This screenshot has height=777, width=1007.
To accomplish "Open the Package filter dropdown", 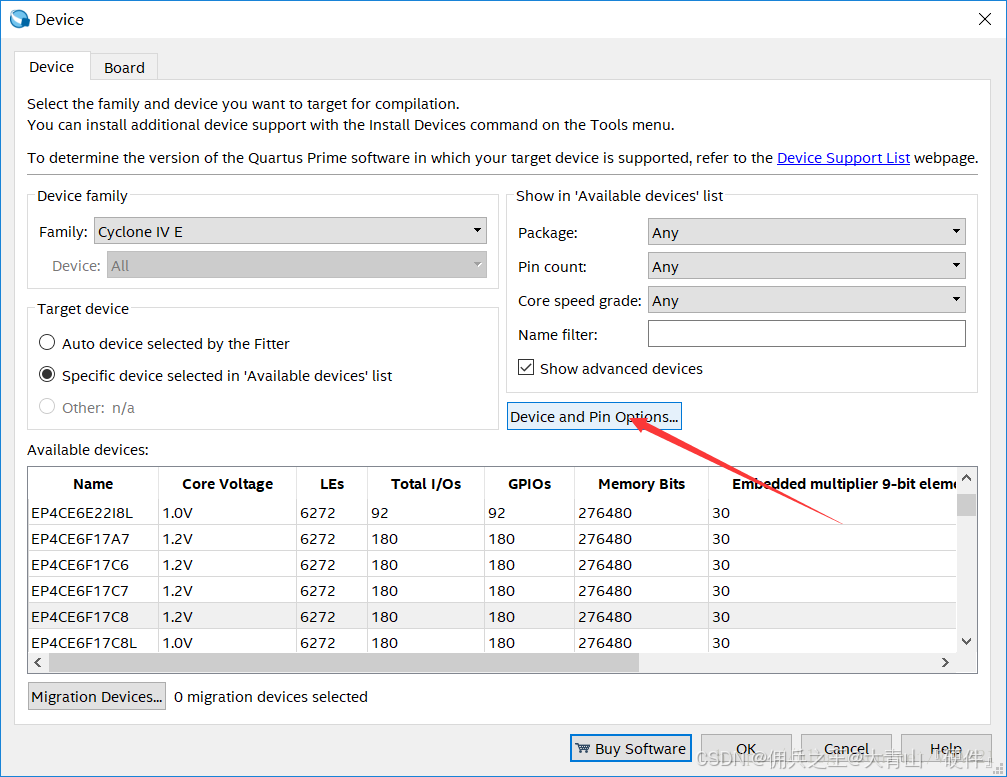I will (x=806, y=232).
